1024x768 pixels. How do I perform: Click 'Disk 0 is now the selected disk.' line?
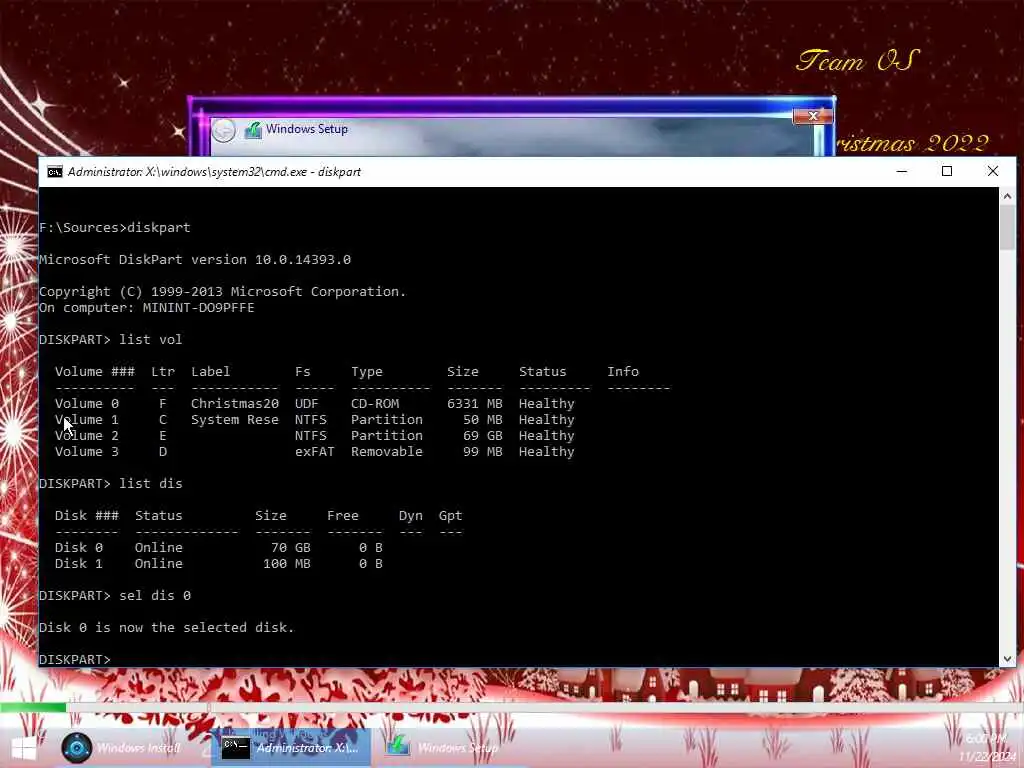coord(167,628)
